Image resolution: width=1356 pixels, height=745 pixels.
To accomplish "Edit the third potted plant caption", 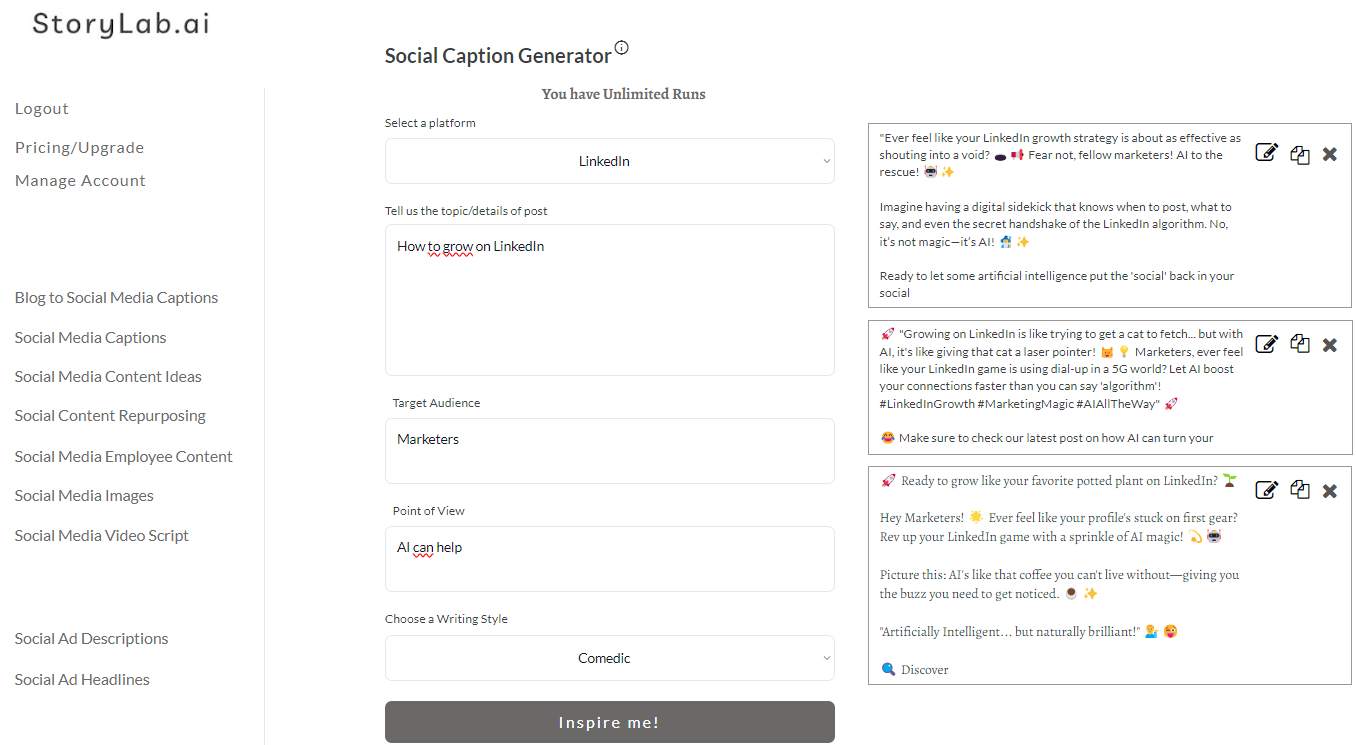I will [x=1266, y=490].
